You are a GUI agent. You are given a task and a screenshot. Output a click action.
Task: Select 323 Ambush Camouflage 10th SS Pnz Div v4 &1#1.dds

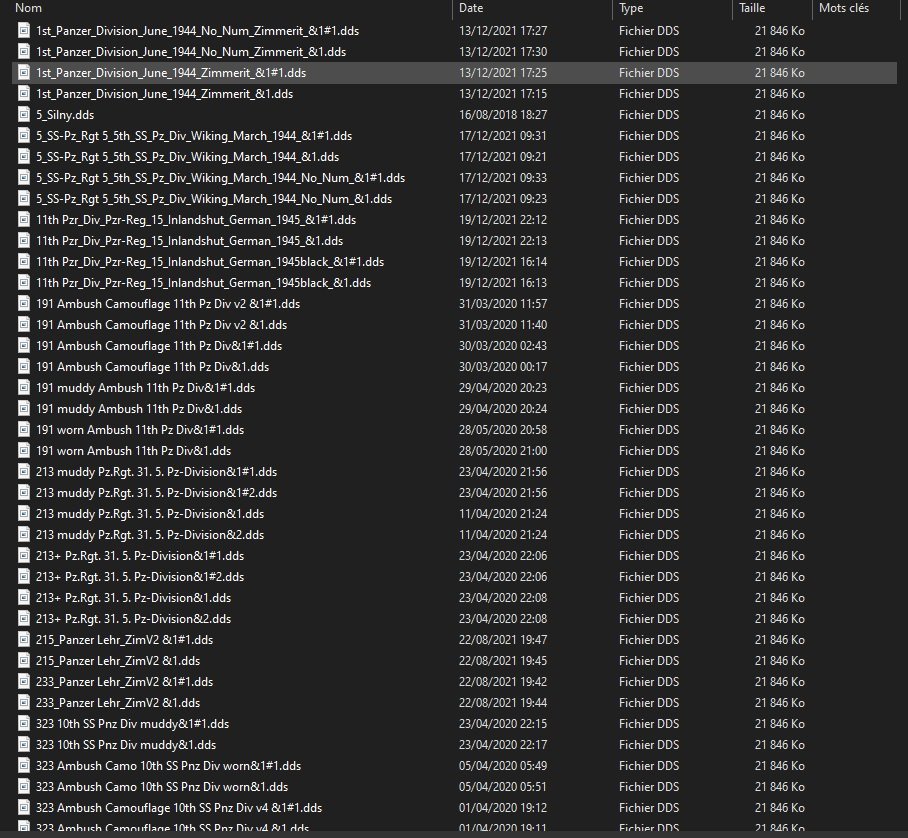[179, 807]
